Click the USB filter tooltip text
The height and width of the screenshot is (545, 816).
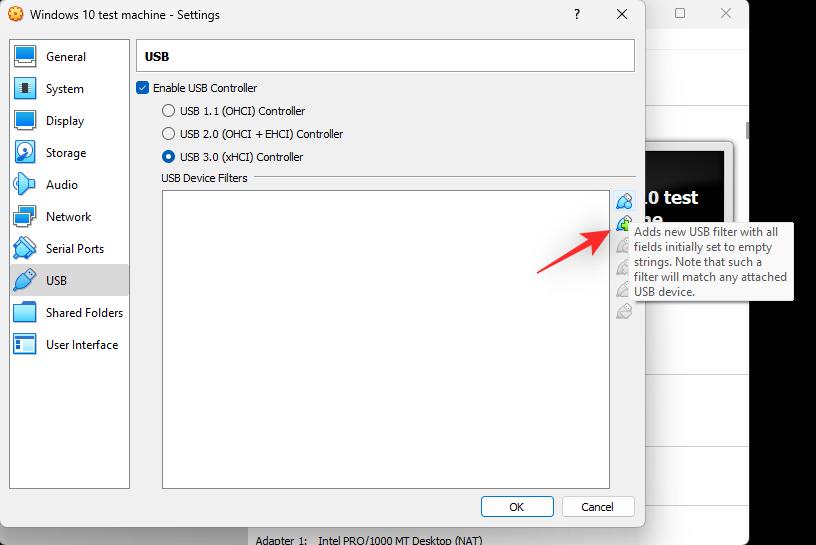click(x=710, y=262)
